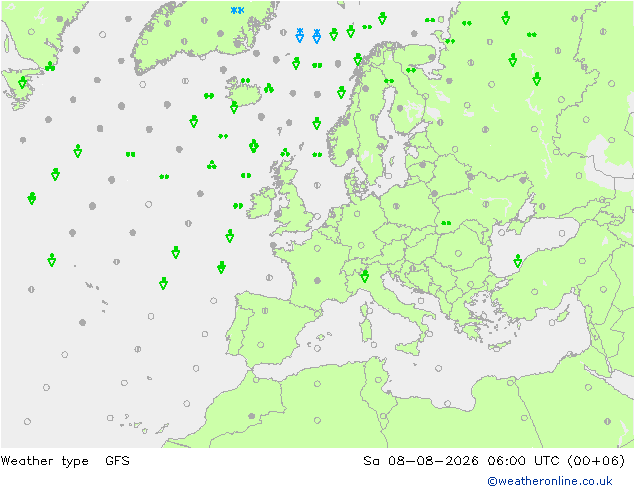The width and height of the screenshot is (634, 490).
Task: Click the green rain dots over western Ukraine
Action: [x=446, y=223]
